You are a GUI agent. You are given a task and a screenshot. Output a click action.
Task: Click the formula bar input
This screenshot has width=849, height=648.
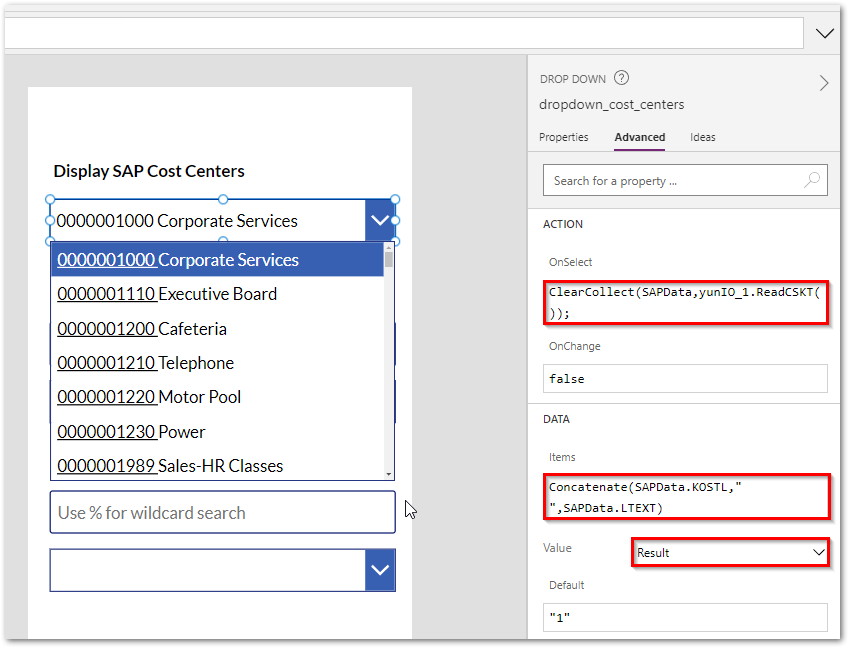403,33
